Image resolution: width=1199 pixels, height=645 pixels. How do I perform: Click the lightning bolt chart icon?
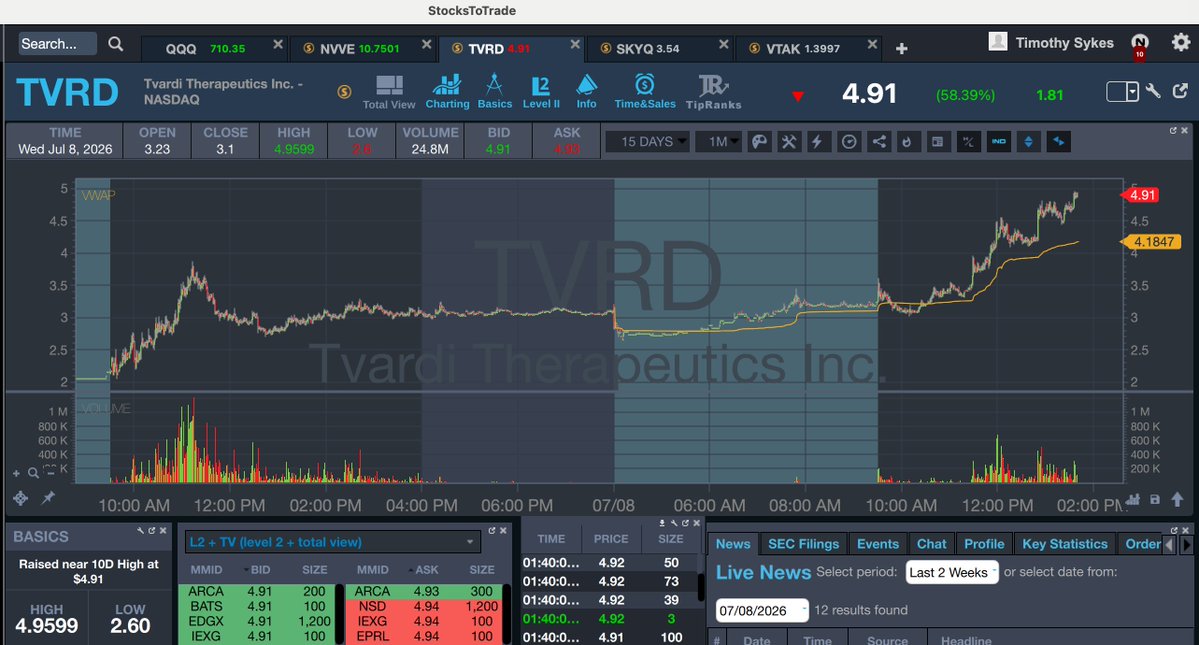coord(817,141)
